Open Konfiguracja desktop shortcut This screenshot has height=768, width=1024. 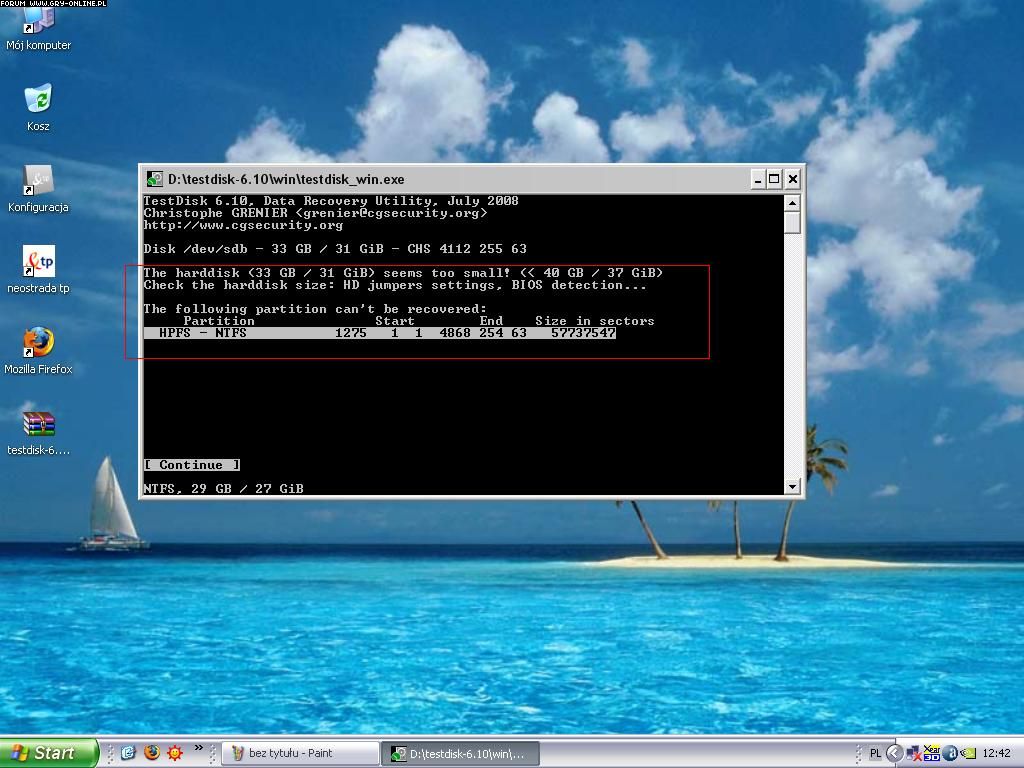tap(38, 181)
